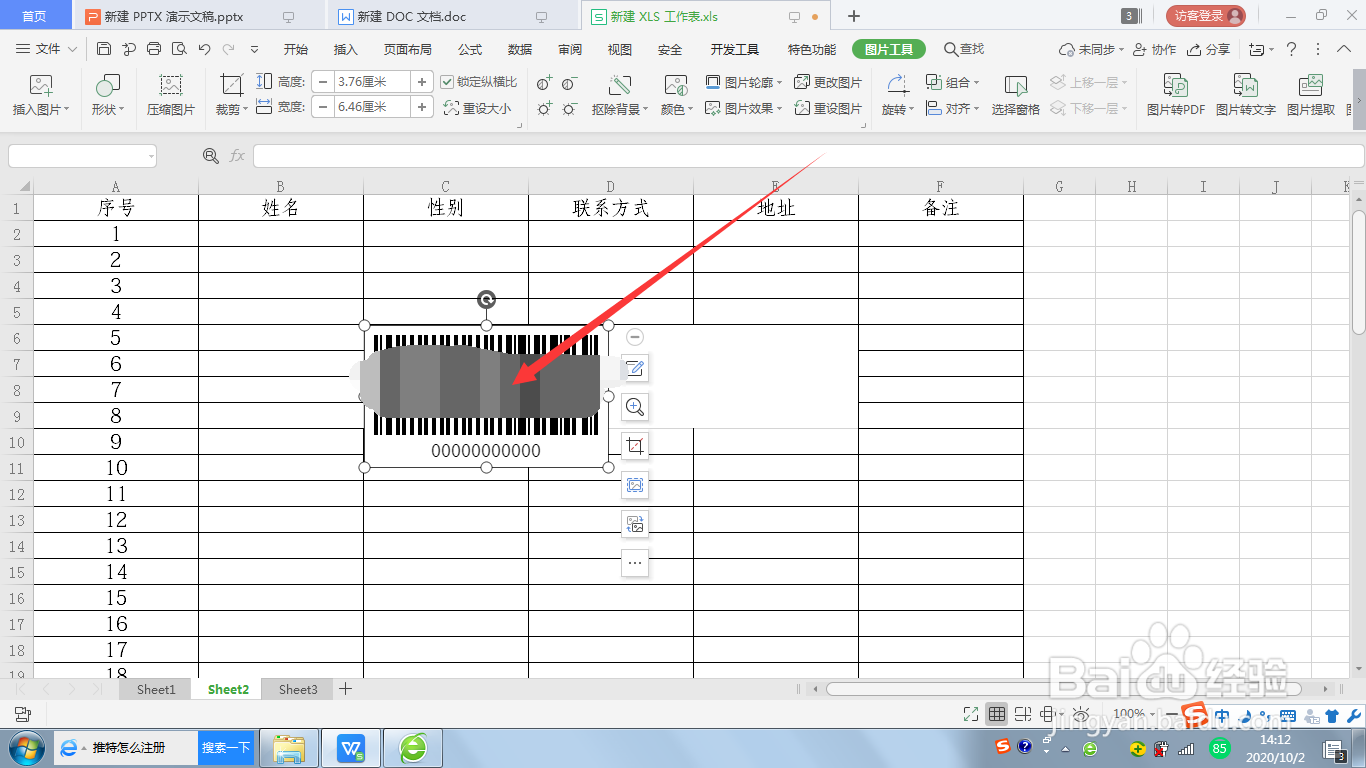Decrease width with minus stepper
The height and width of the screenshot is (768, 1366).
[x=322, y=107]
